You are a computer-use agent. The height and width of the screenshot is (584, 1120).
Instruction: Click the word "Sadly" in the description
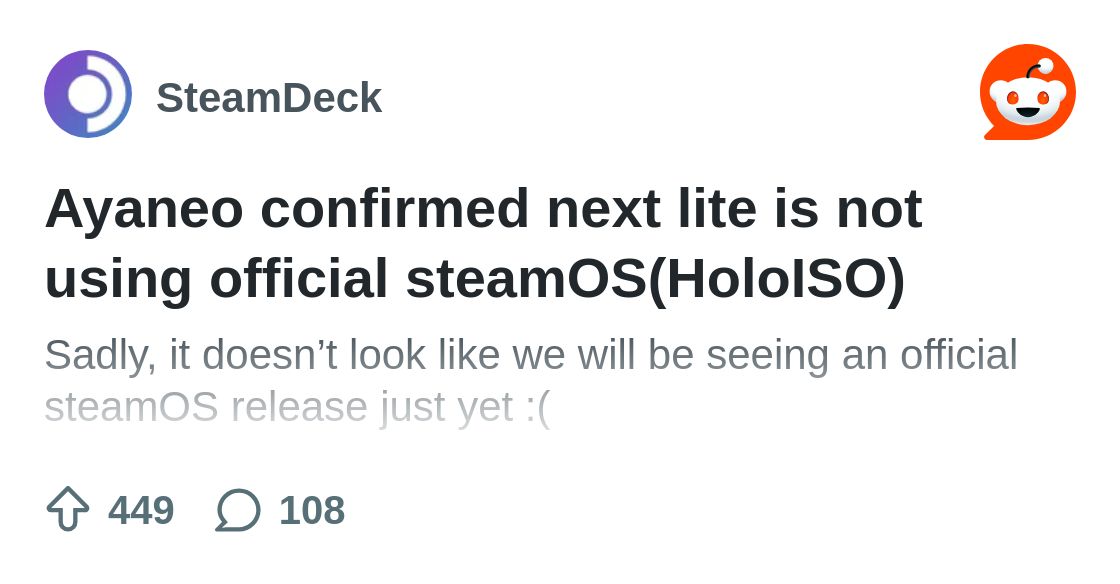coord(99,355)
